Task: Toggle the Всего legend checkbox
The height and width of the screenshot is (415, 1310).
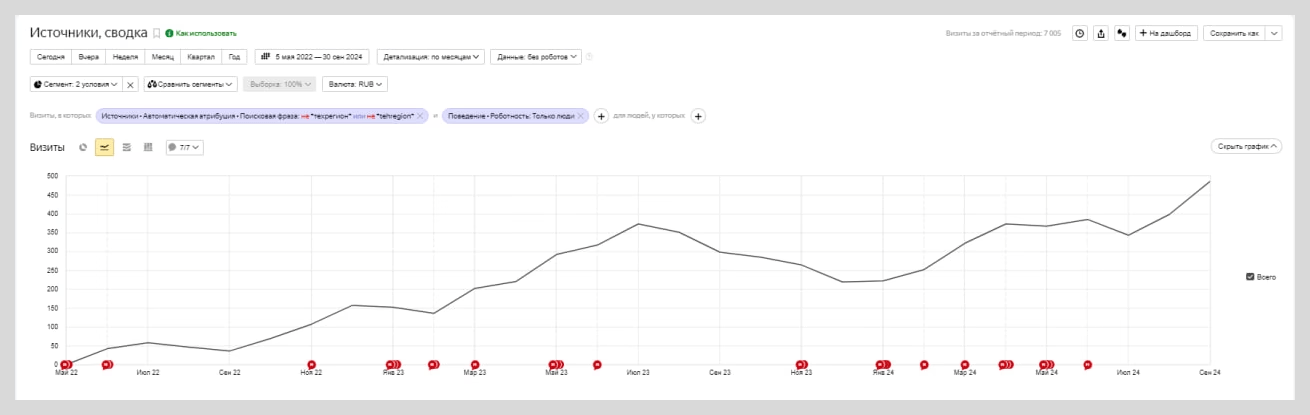Action: [x=1250, y=276]
